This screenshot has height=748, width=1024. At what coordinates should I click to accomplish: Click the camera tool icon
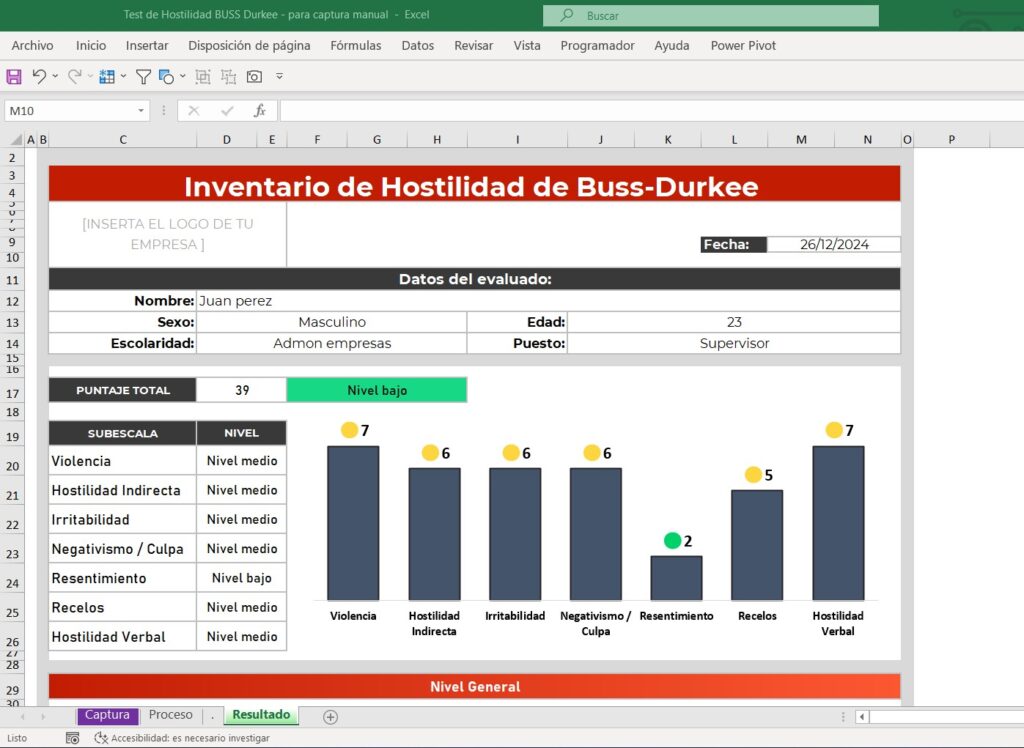(x=254, y=76)
